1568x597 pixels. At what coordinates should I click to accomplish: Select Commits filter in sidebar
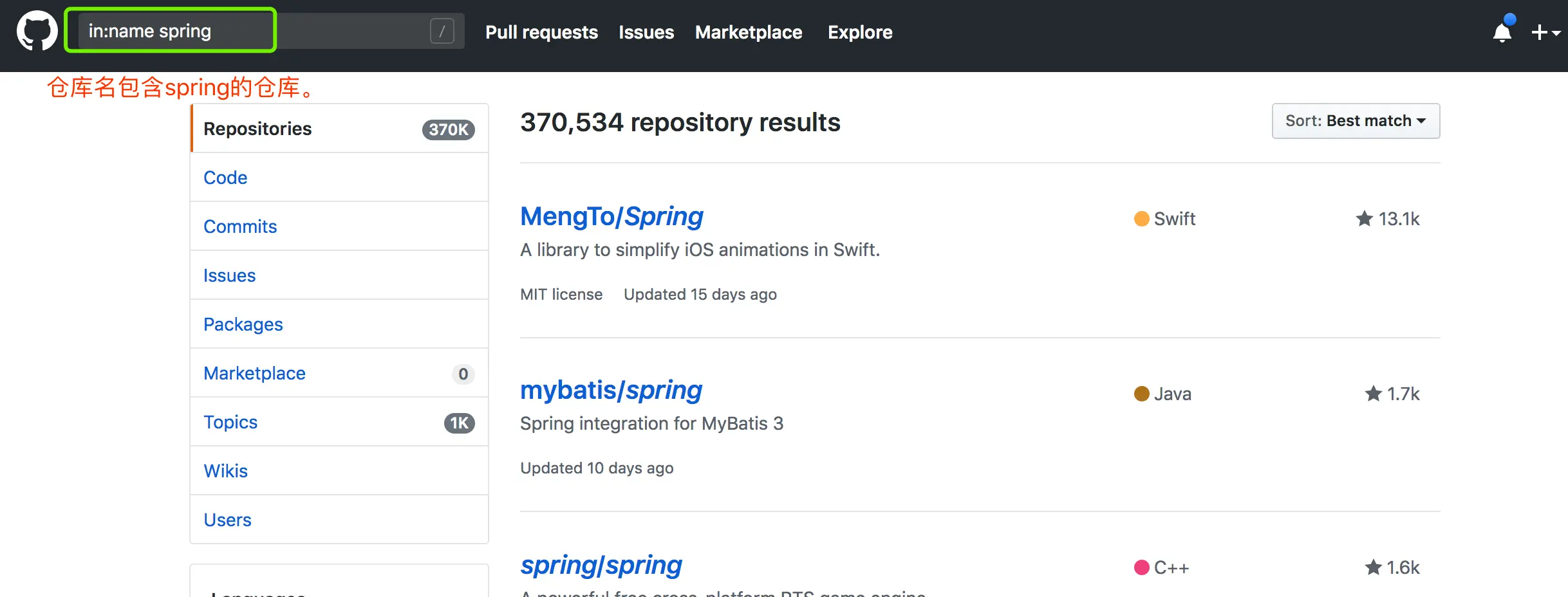coord(240,226)
